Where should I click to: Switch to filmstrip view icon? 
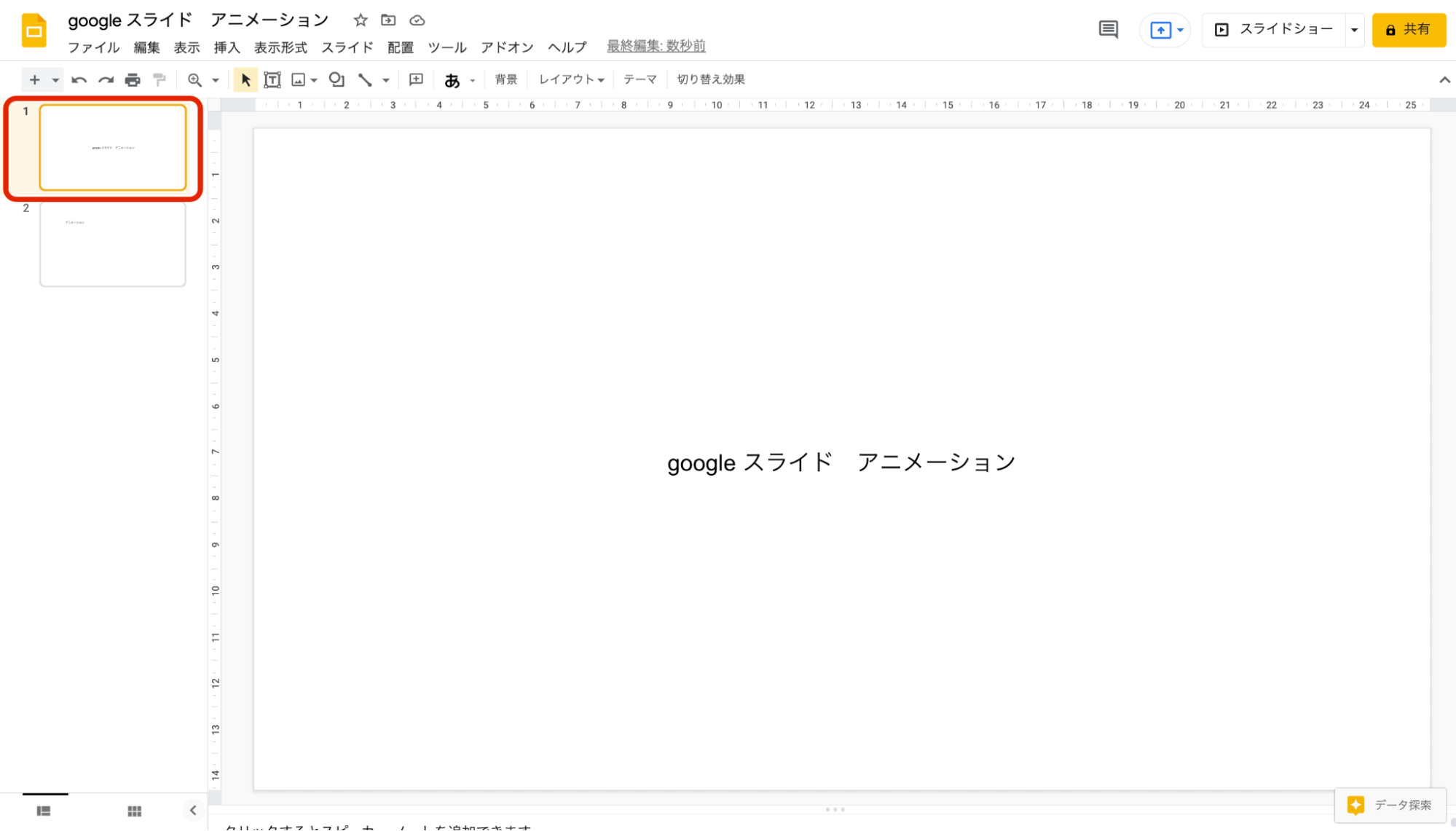click(x=44, y=811)
